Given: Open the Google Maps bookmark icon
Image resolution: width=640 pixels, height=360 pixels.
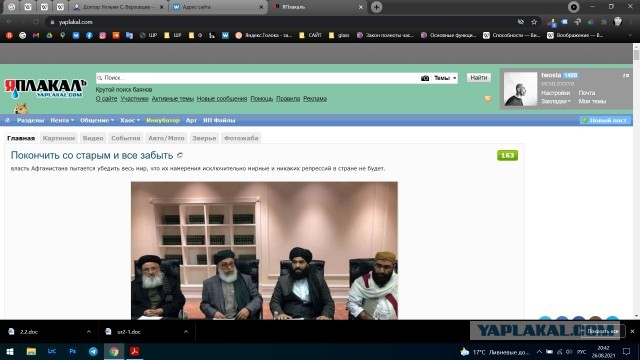Looking at the screenshot, I should pos(62,36).
